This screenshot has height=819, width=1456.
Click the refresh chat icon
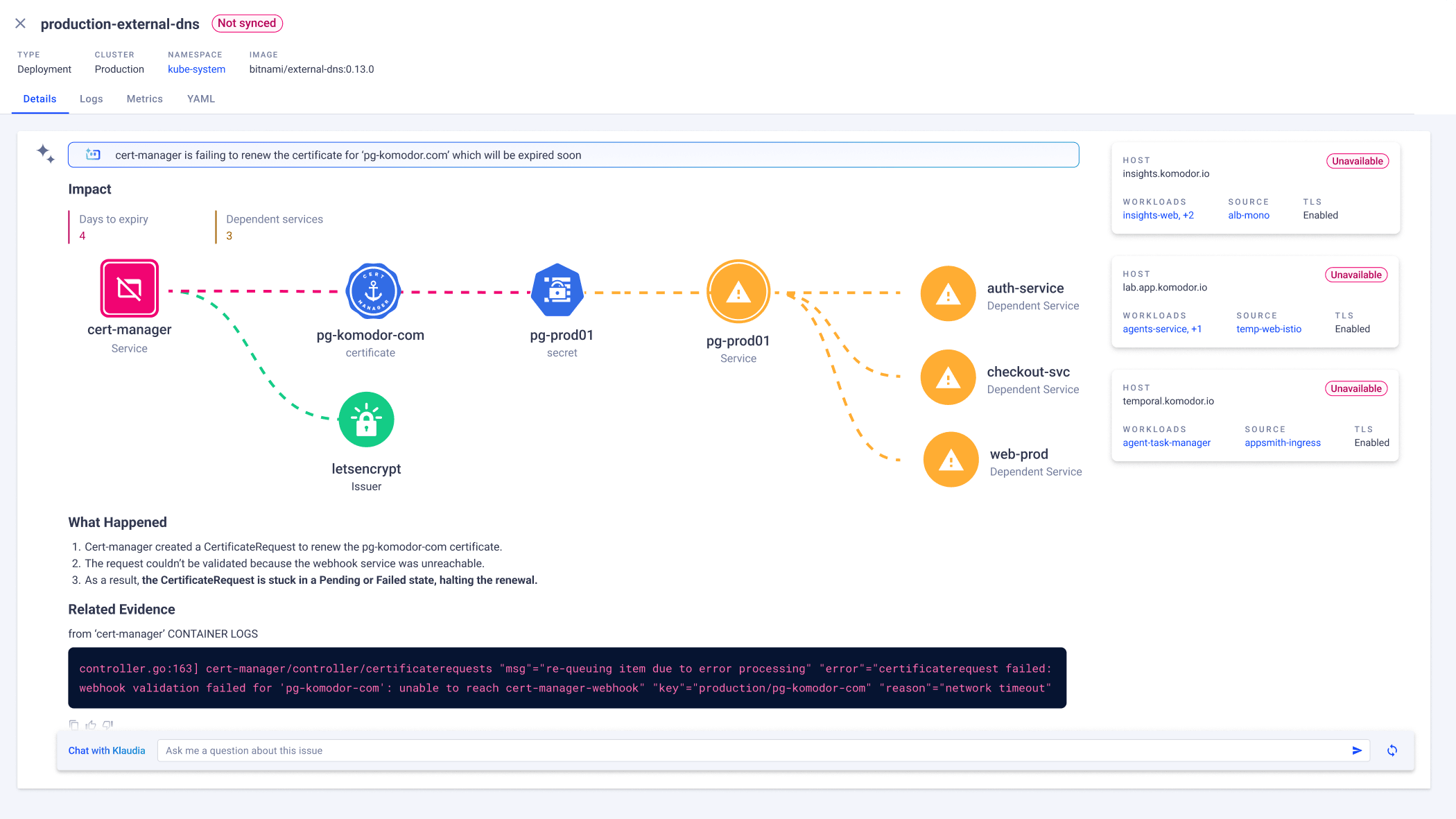[x=1392, y=750]
